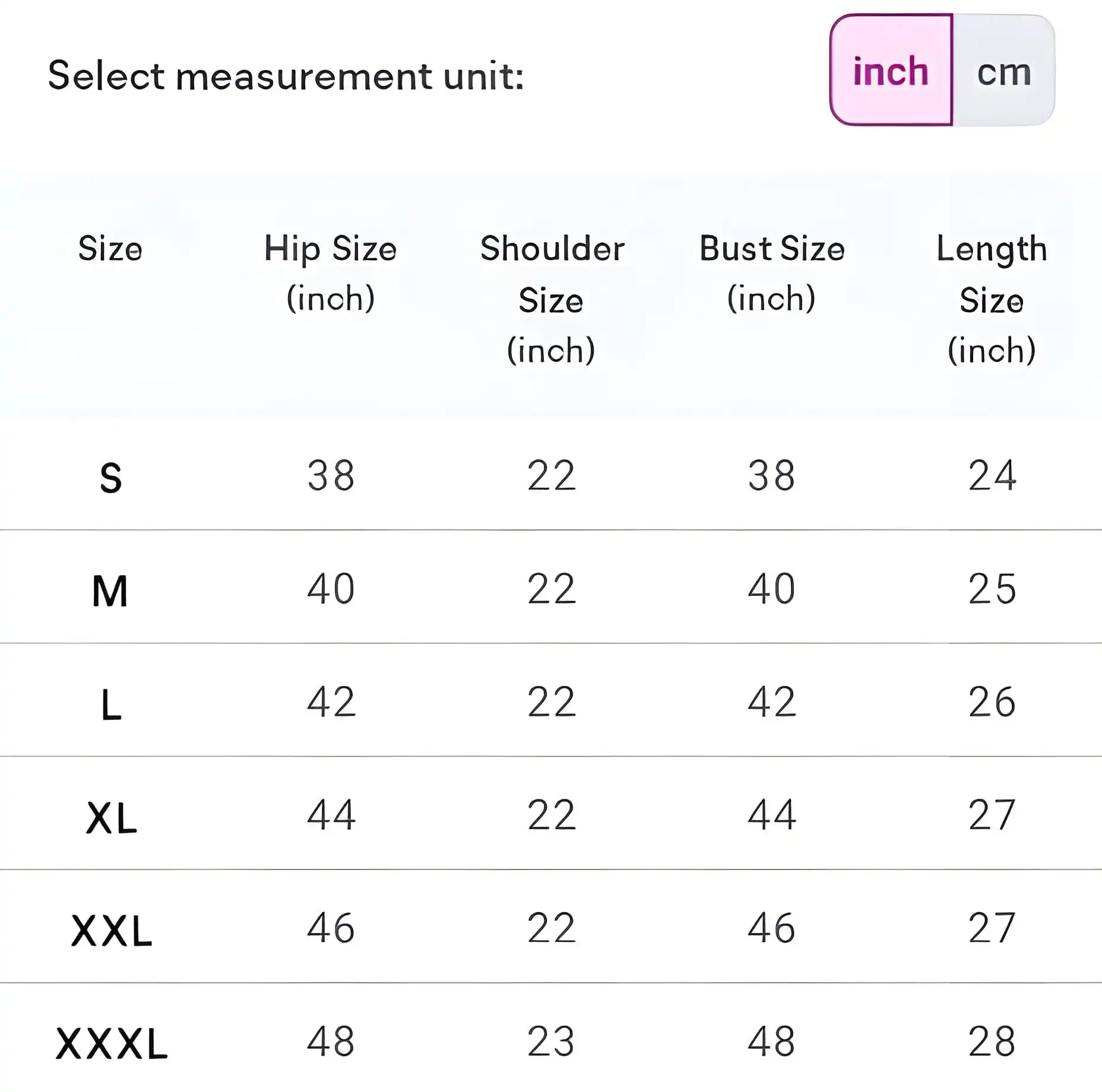The image size is (1102, 1092).
Task: Click the shoulder size value for XXXL
Action: click(551, 1042)
